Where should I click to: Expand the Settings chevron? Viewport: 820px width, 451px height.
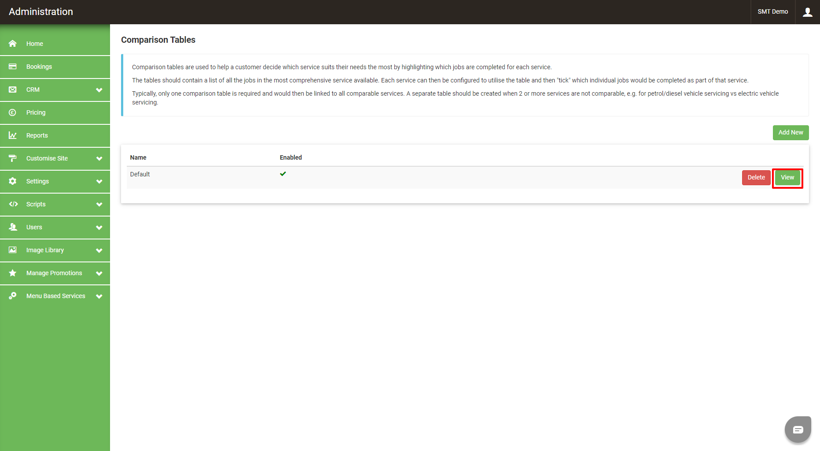coord(99,182)
